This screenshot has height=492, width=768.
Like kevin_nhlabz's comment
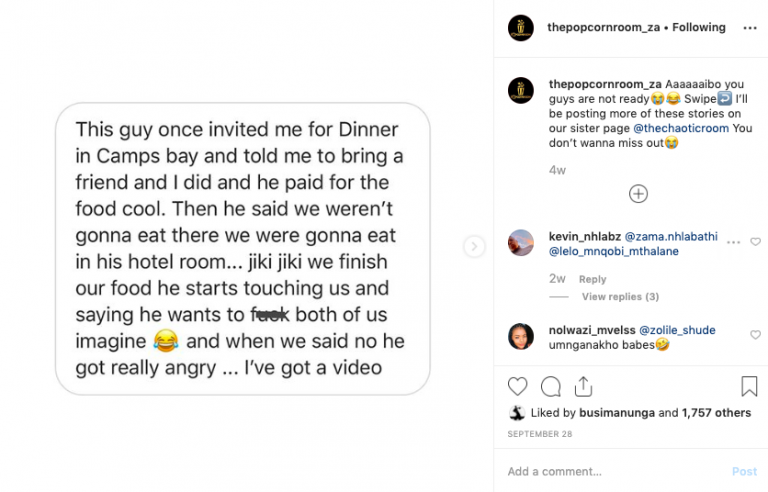click(x=755, y=242)
